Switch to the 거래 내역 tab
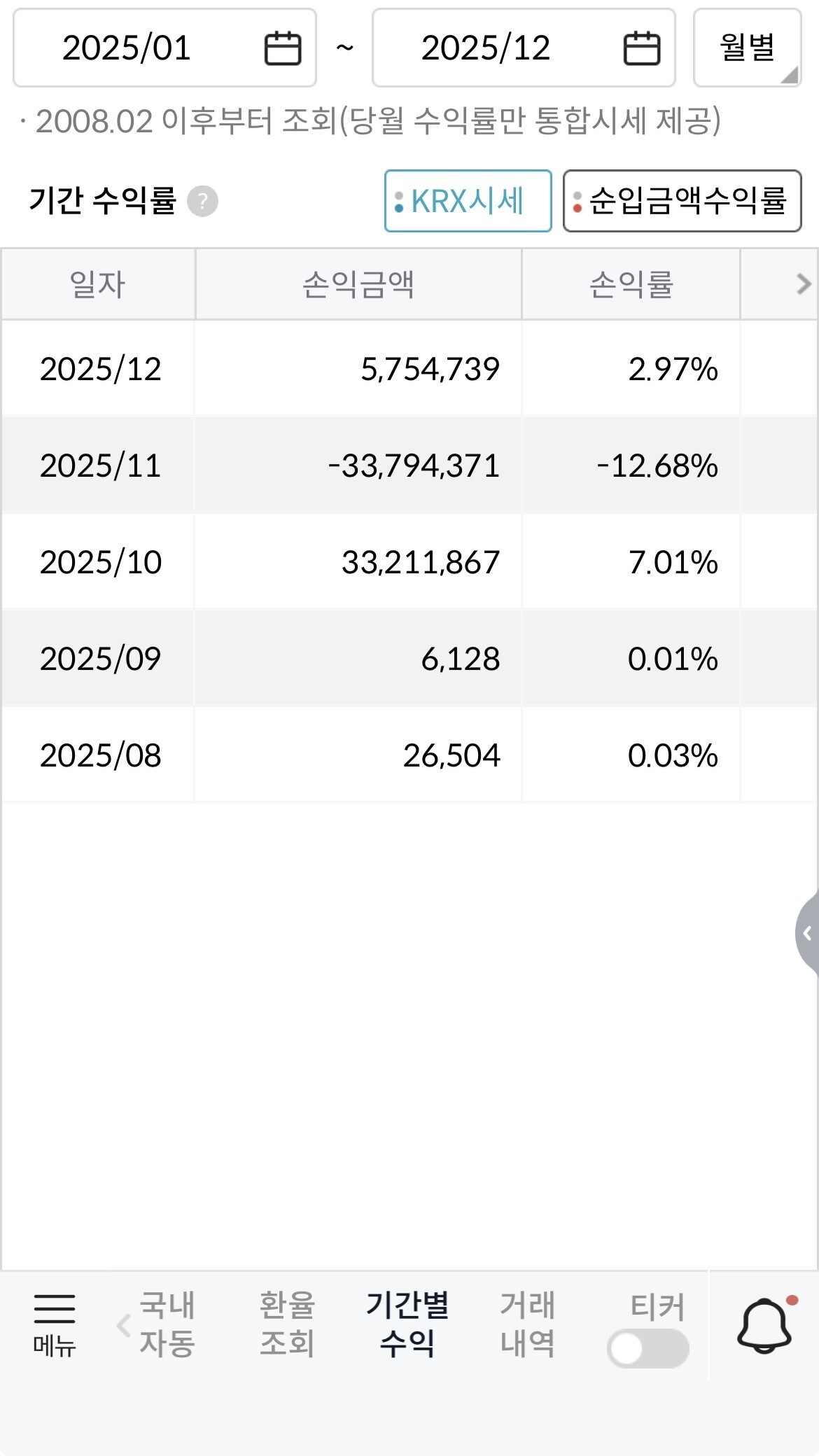819x1456 pixels. tap(528, 1324)
